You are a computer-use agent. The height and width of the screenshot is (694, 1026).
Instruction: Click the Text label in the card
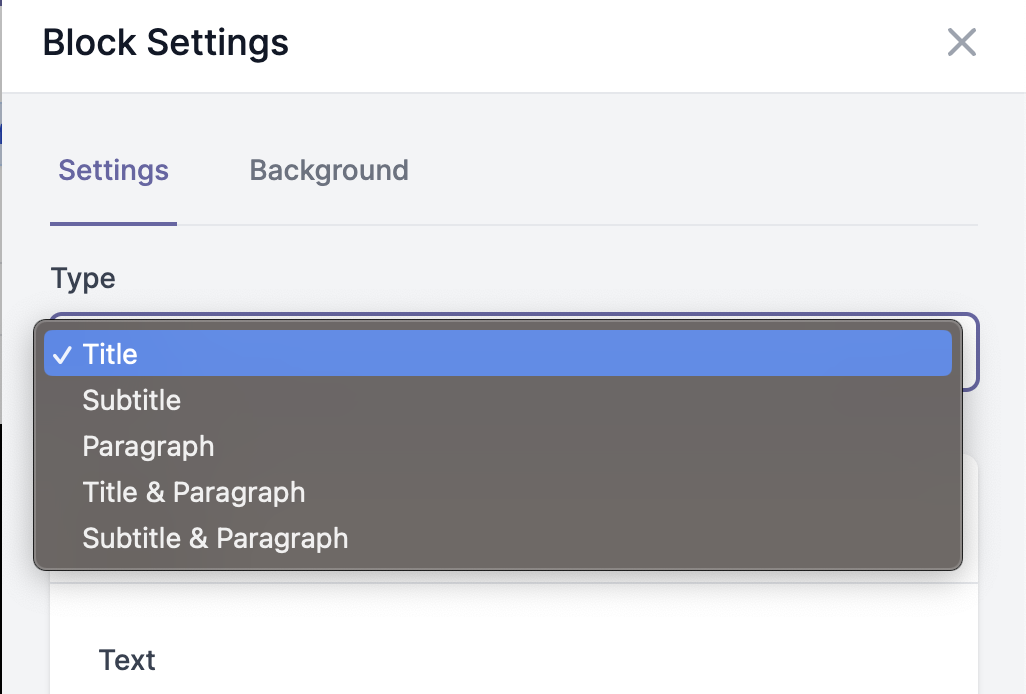pyautogui.click(x=127, y=660)
